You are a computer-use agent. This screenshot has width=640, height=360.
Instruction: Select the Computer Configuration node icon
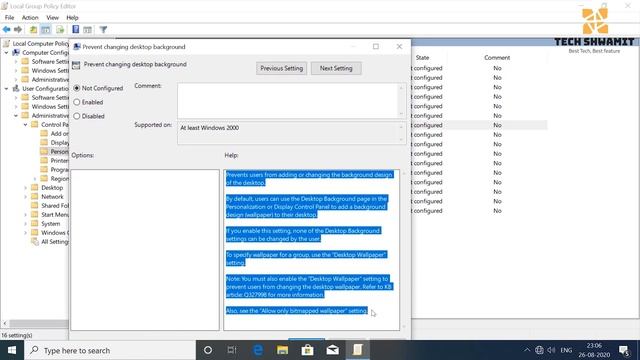16,53
